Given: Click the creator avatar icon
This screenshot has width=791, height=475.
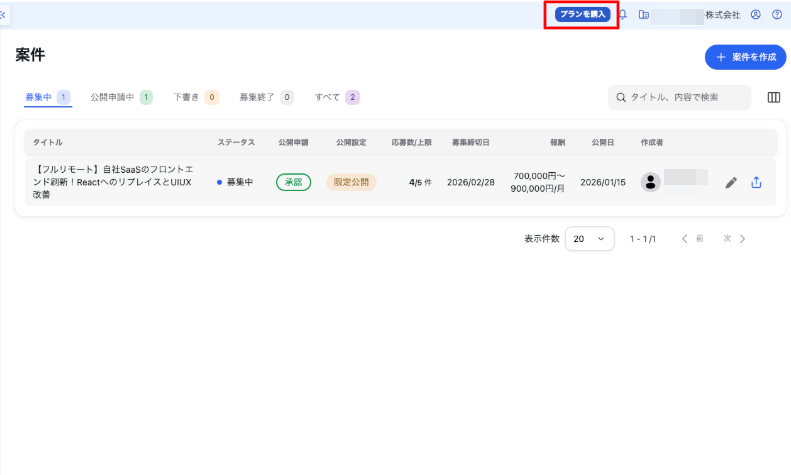Looking at the screenshot, I should click(x=650, y=182).
